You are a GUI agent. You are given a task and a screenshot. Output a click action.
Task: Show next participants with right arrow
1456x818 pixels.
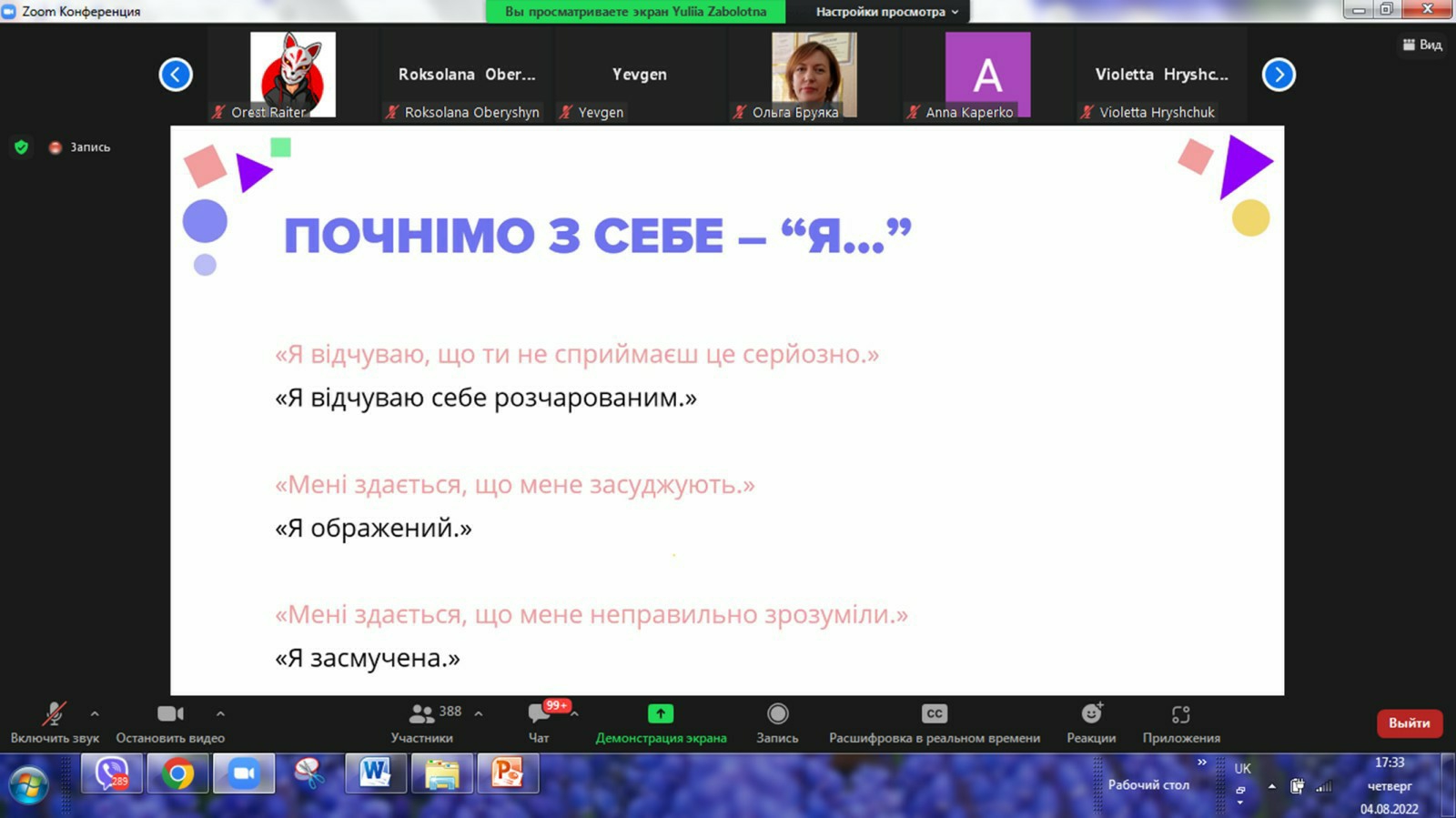(x=1279, y=75)
